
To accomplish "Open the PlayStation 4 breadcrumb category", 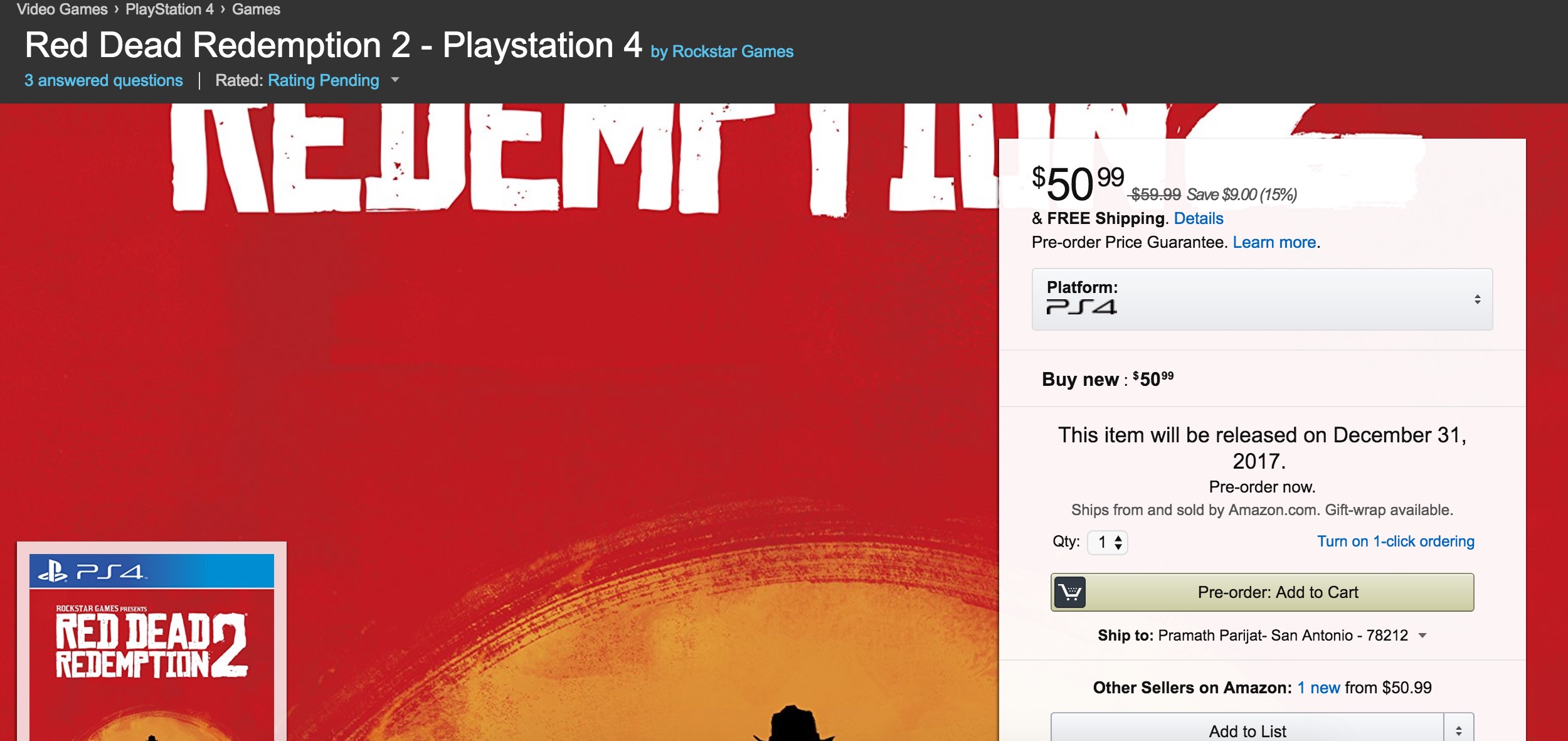I will coord(169,9).
